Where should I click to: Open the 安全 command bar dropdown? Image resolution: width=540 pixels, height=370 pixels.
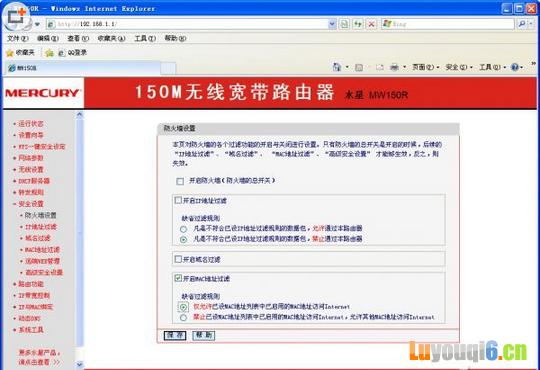coord(459,67)
